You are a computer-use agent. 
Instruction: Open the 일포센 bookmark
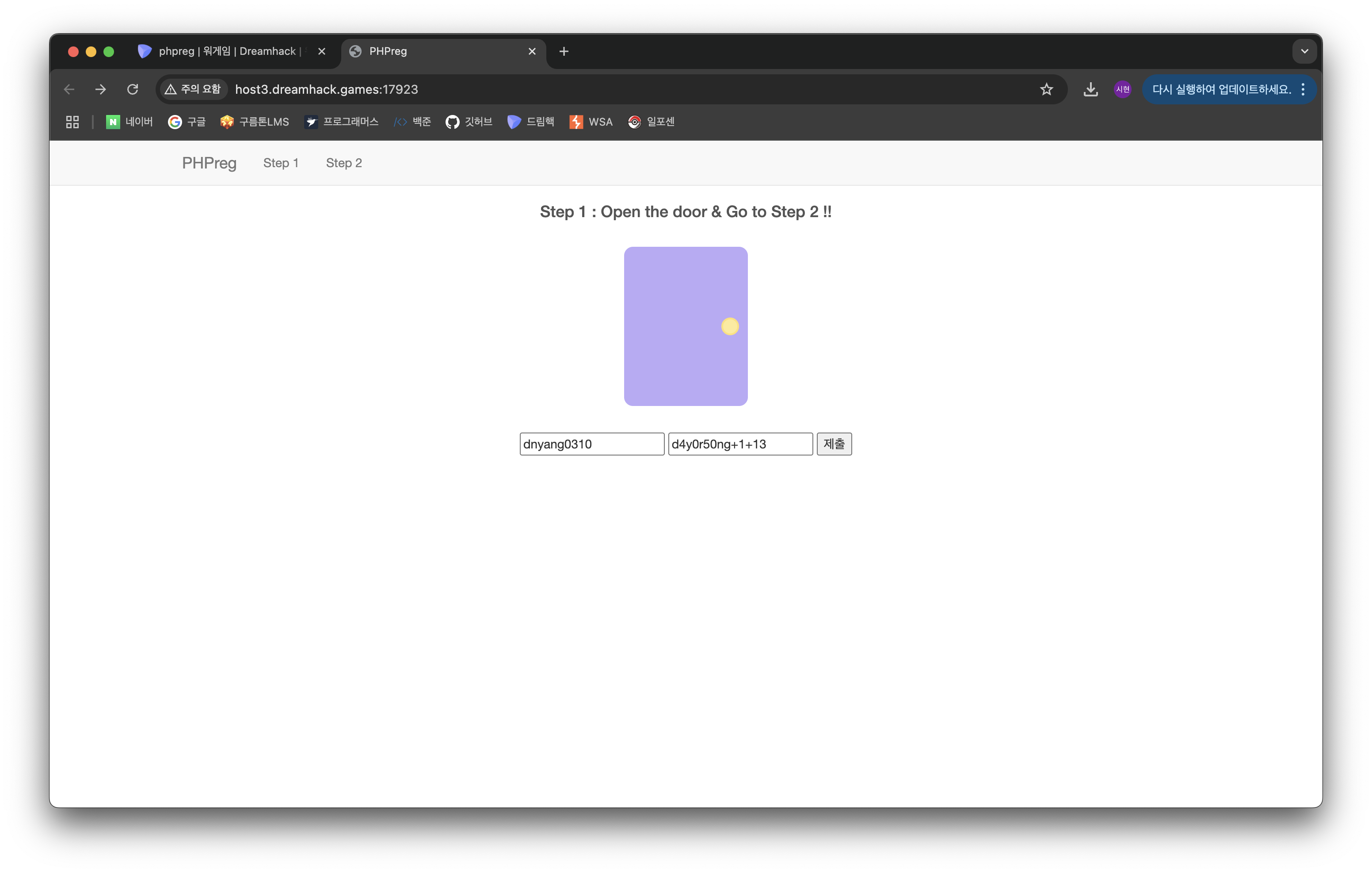(651, 122)
